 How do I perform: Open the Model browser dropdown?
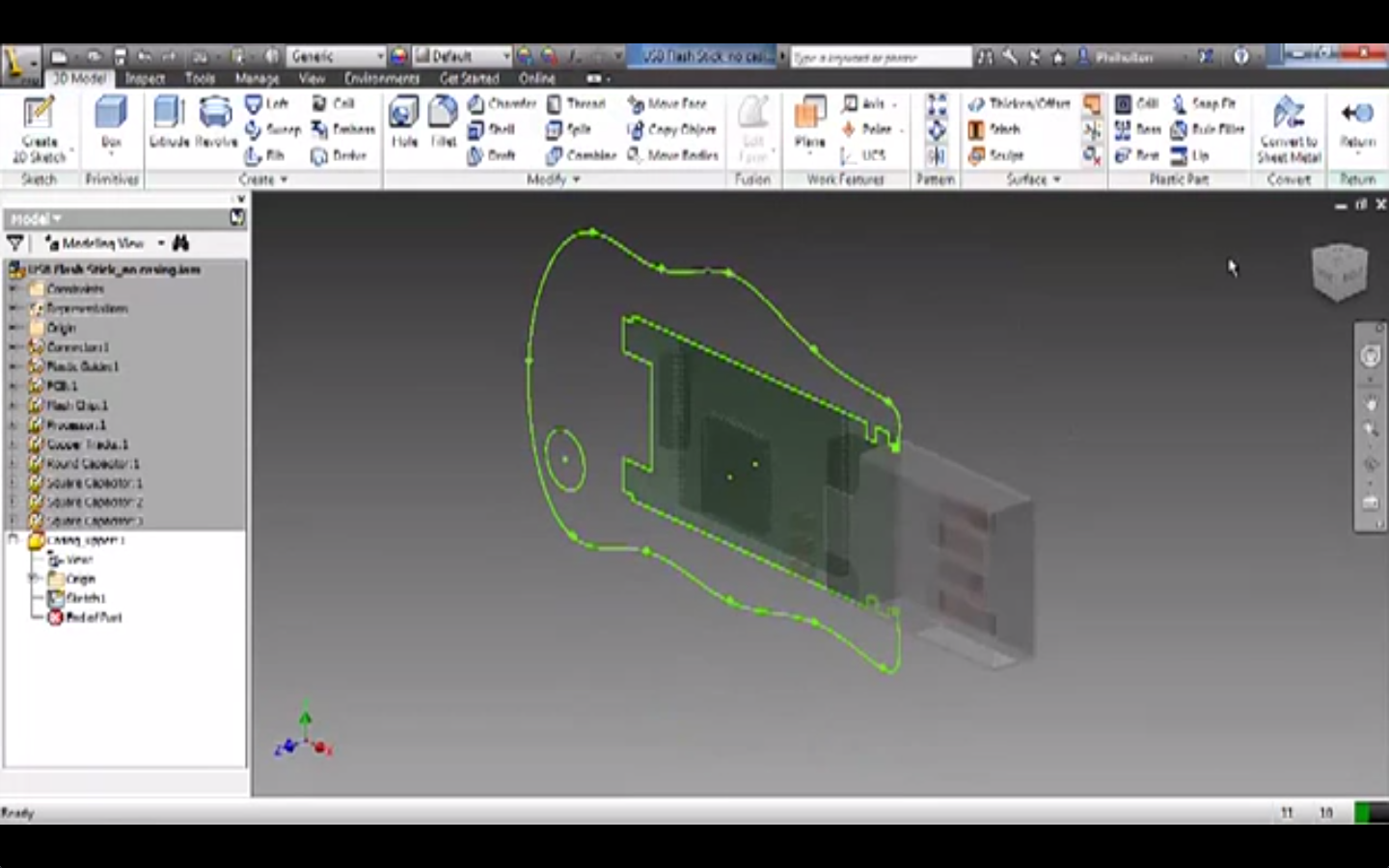(x=36, y=219)
